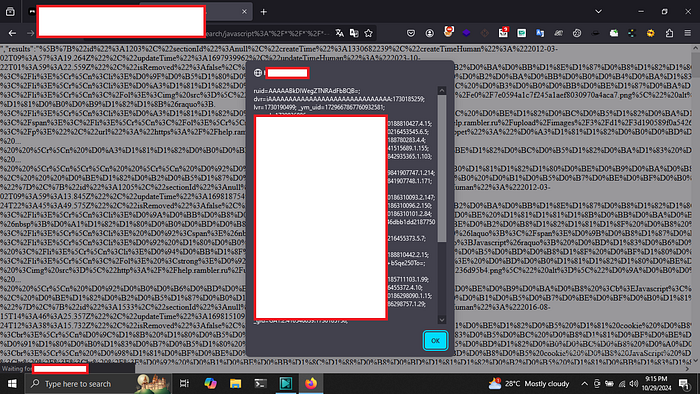Launch Copilot from the taskbar
Screen dimensions: 700x394
pos(210,384)
